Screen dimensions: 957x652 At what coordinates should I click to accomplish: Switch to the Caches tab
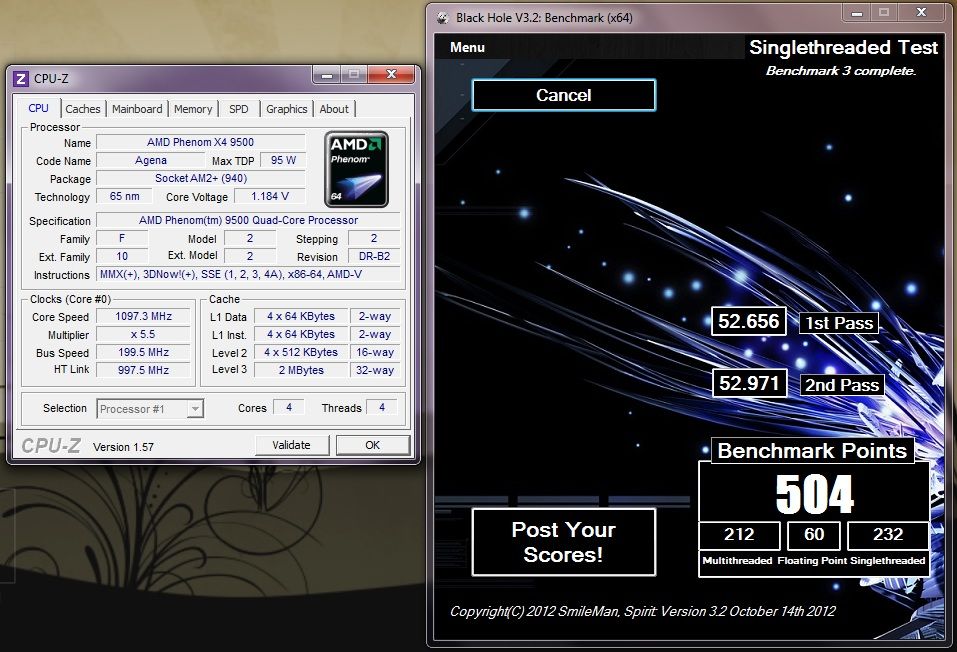tap(83, 109)
